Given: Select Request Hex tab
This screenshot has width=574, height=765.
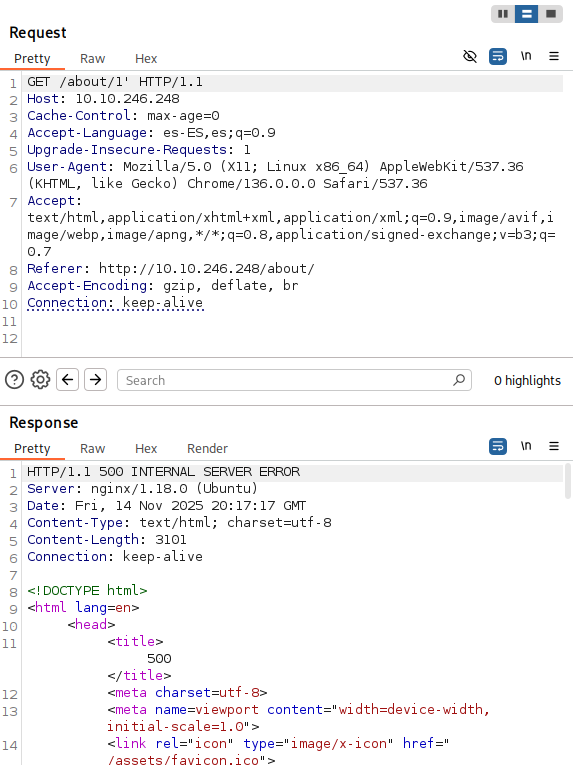Looking at the screenshot, I should tap(146, 59).
